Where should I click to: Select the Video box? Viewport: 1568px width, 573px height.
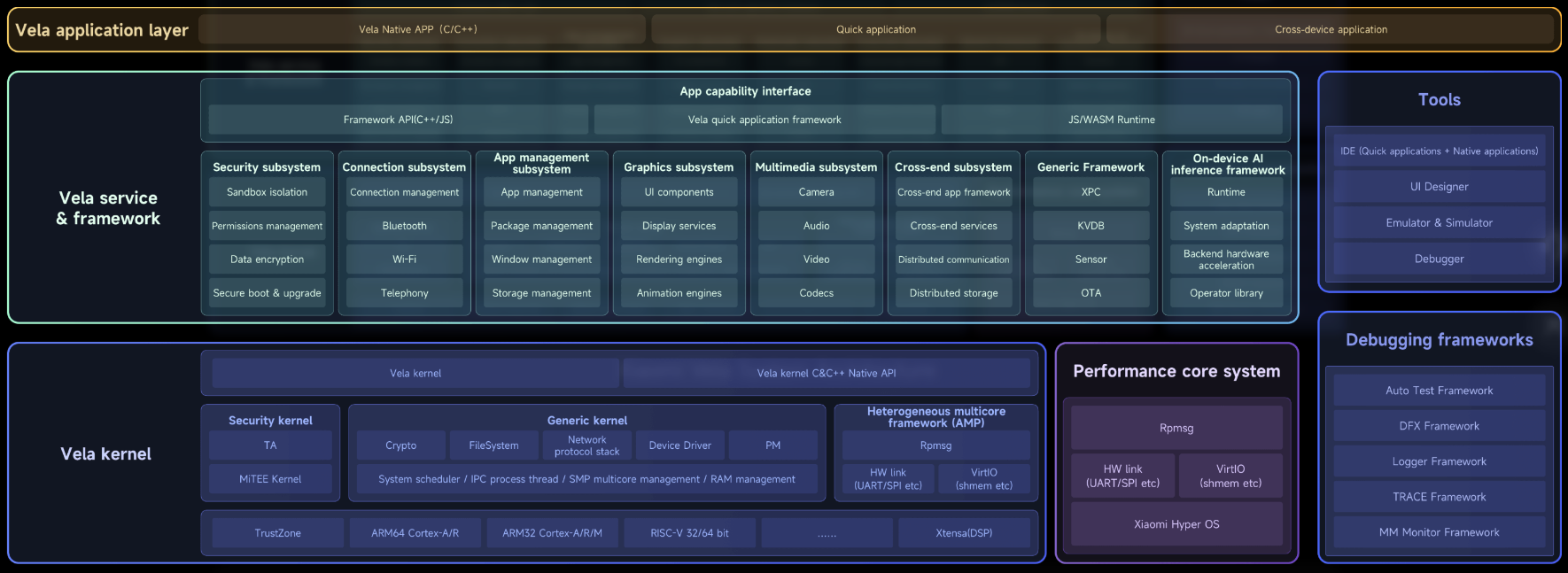pos(817,259)
